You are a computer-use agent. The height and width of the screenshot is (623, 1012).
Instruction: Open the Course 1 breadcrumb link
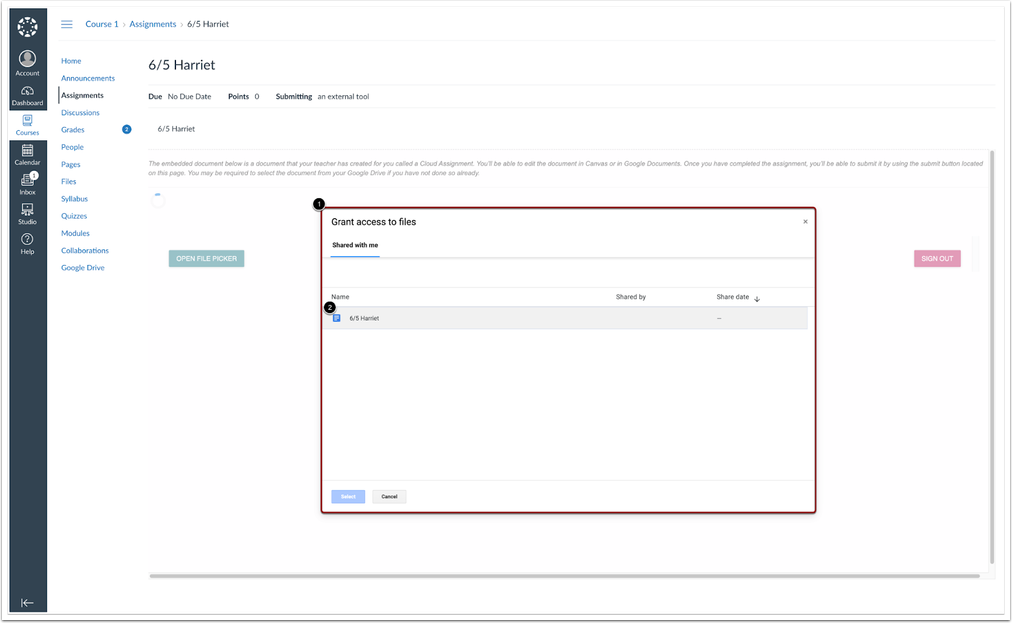point(101,24)
